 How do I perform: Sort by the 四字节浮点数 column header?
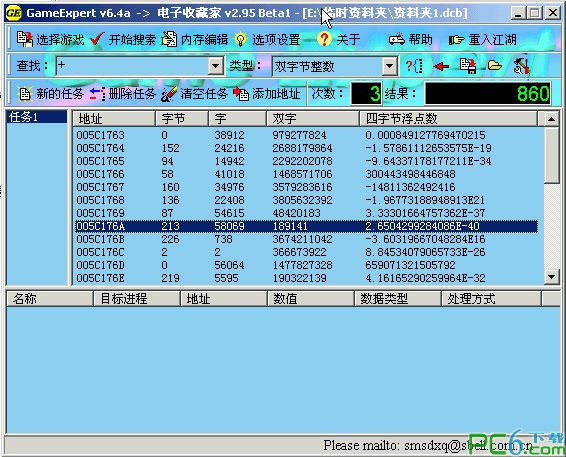click(448, 119)
